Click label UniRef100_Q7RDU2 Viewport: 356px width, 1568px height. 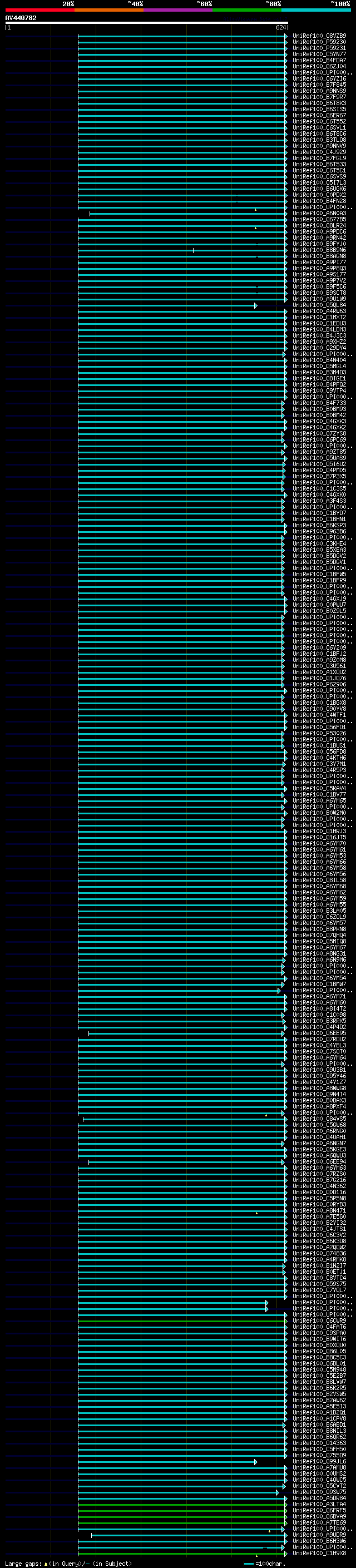click(319, 1039)
